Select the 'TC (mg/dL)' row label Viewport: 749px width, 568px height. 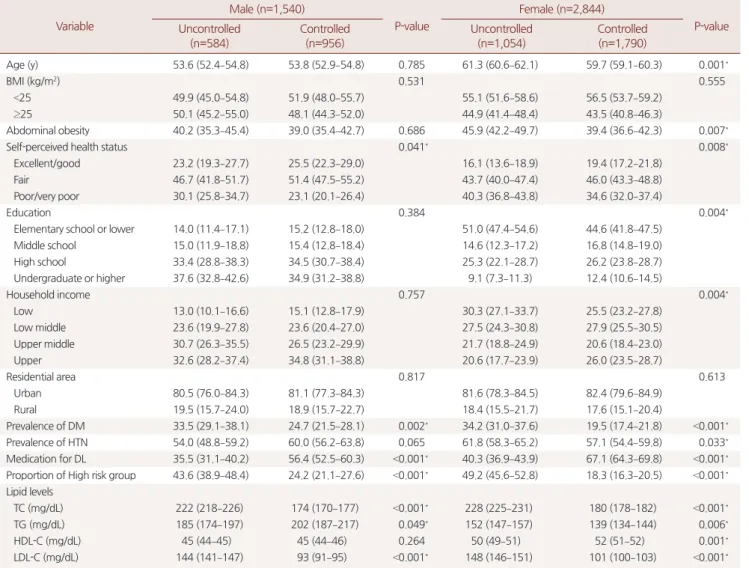(x=38, y=508)
